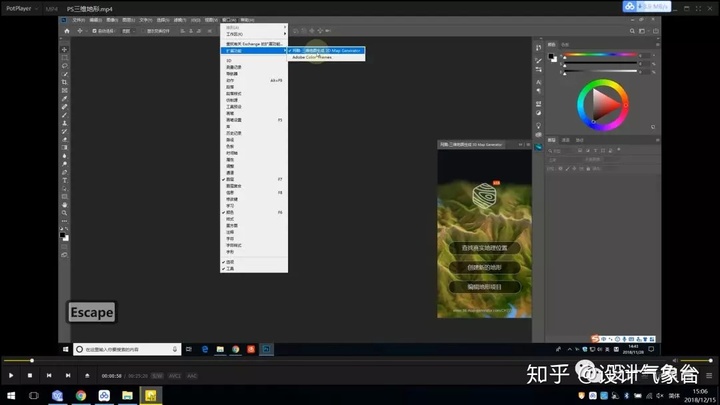
Task: Toggle the checked 图层 F7 menu item
Action: pyautogui.click(x=254, y=180)
